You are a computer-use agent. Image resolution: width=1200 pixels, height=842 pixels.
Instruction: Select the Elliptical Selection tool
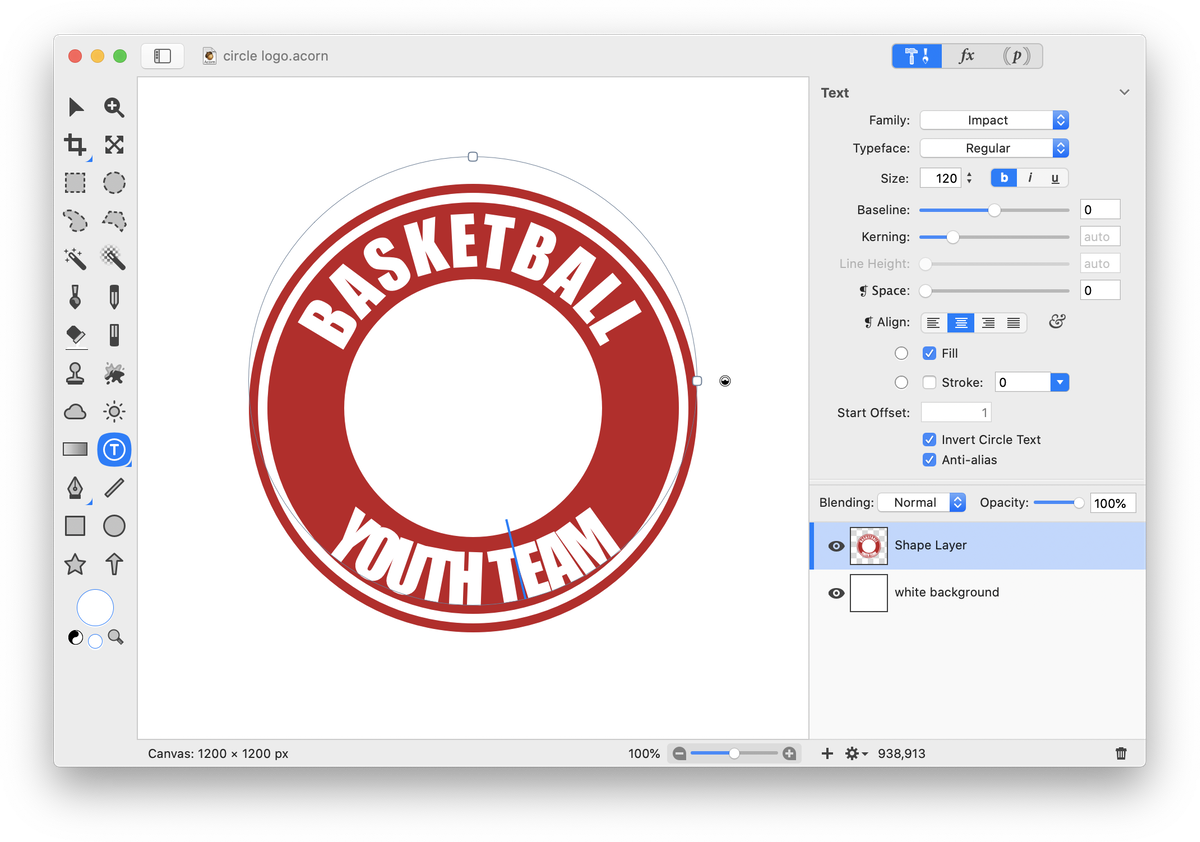click(x=115, y=183)
